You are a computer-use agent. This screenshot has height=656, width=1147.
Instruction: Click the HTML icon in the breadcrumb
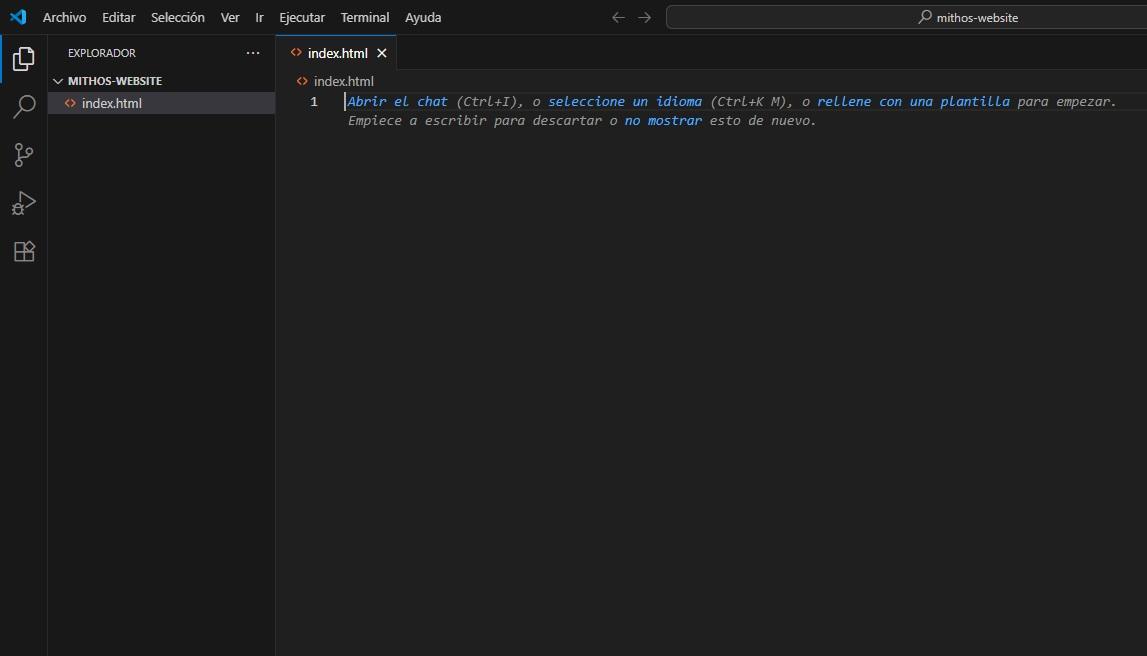[x=302, y=81]
